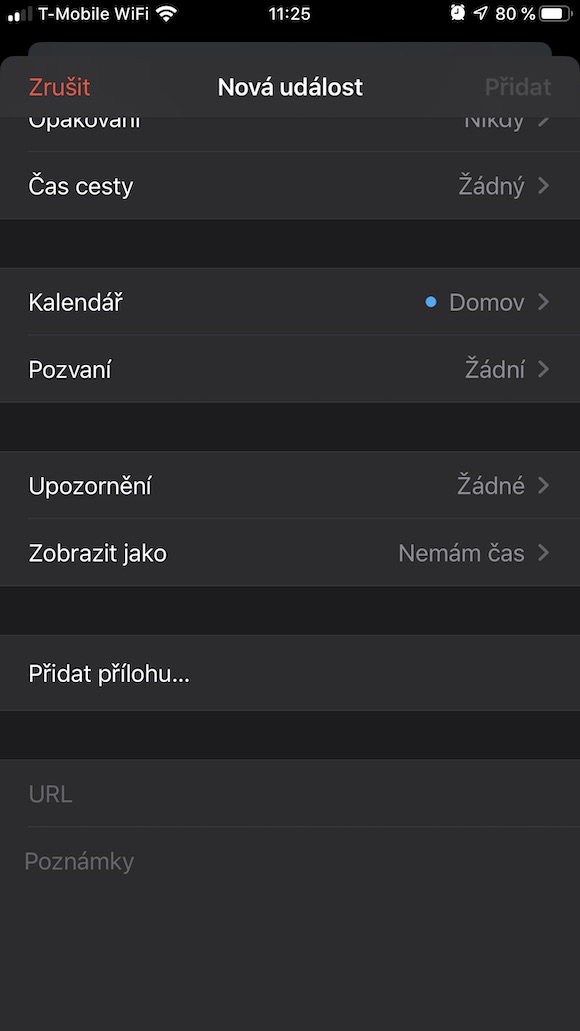
Task: Focus the URL input field
Action: click(290, 794)
